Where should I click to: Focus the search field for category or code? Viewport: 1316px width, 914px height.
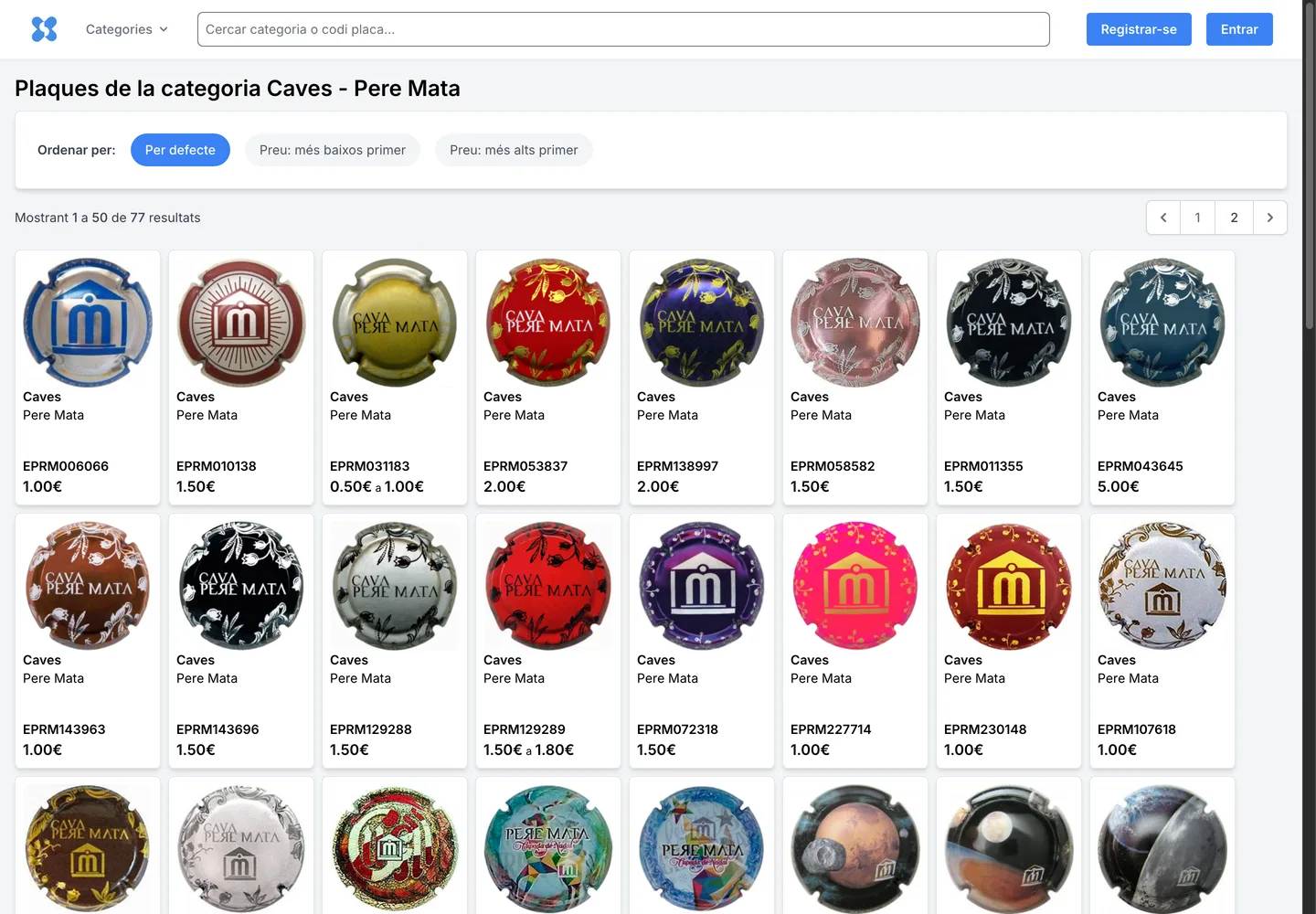[623, 29]
